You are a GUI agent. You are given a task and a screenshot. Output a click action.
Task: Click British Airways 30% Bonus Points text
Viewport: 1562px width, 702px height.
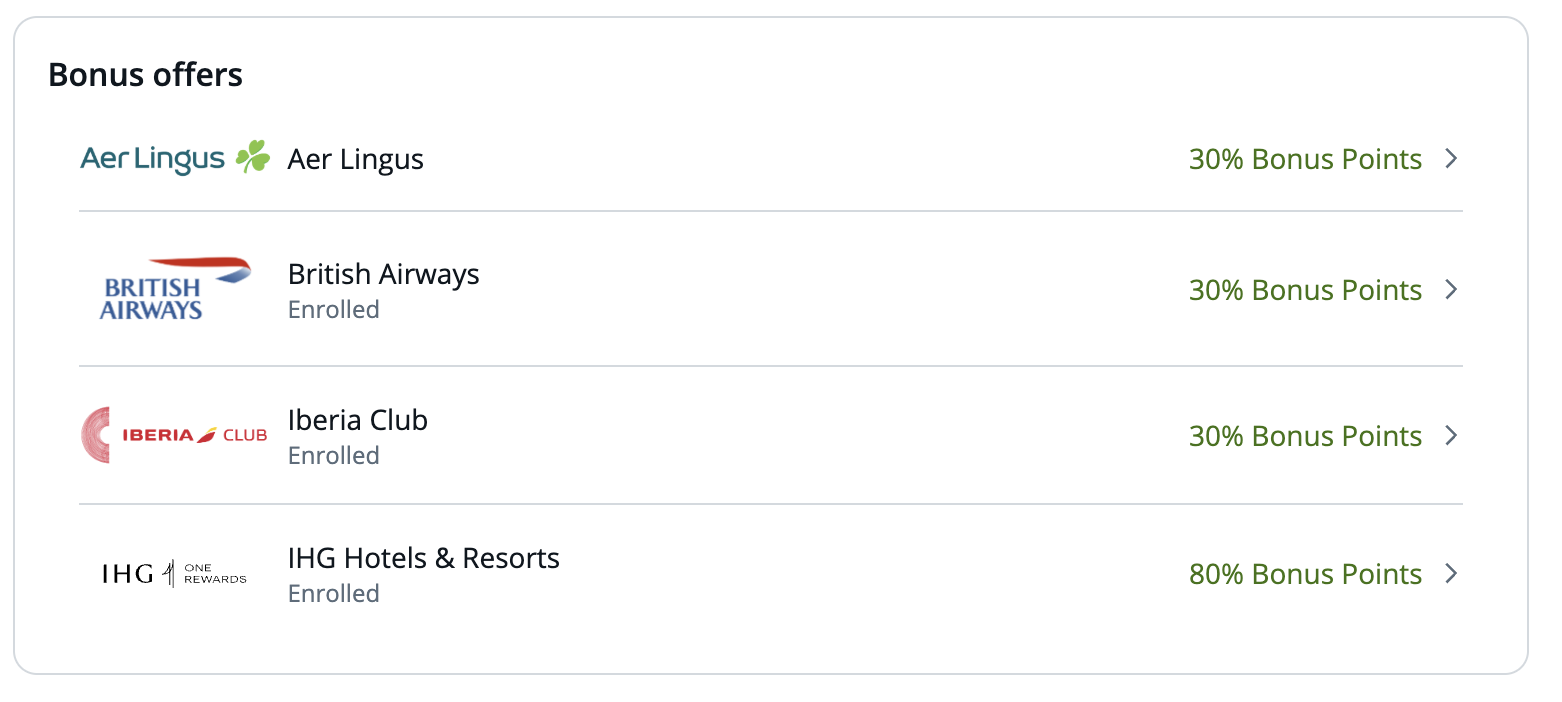(x=1304, y=291)
